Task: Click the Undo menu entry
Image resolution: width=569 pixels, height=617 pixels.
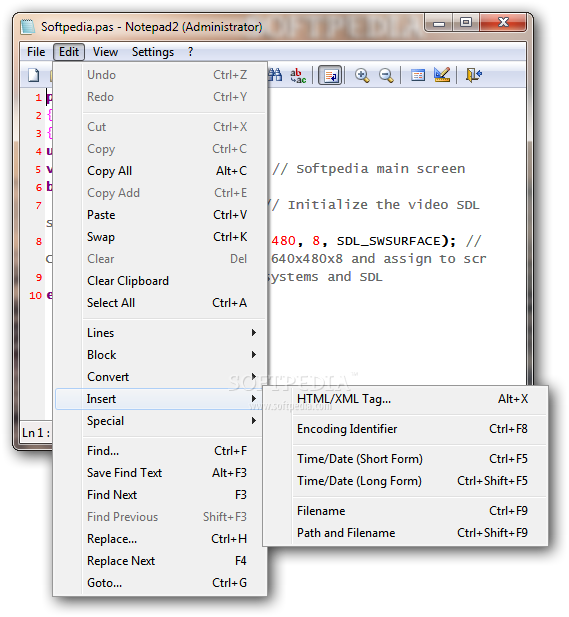Action: (x=161, y=75)
